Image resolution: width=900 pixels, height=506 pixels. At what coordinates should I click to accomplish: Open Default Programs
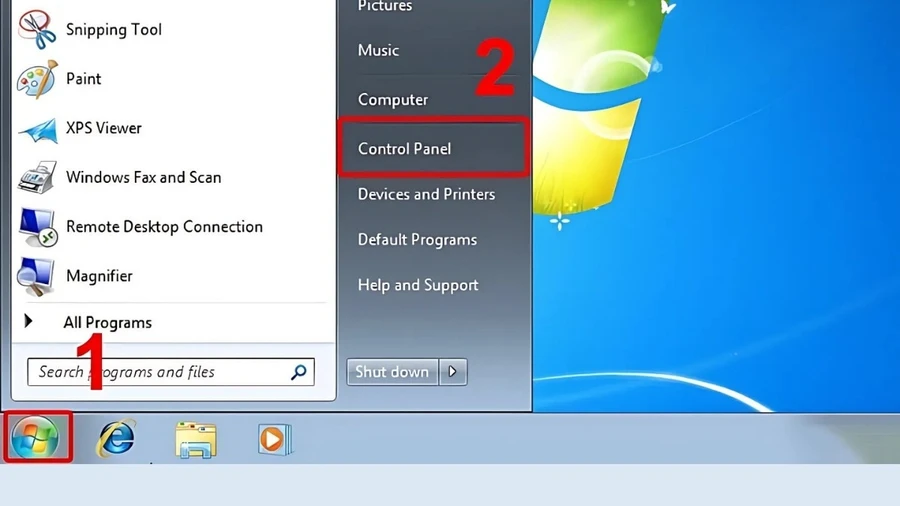click(417, 240)
